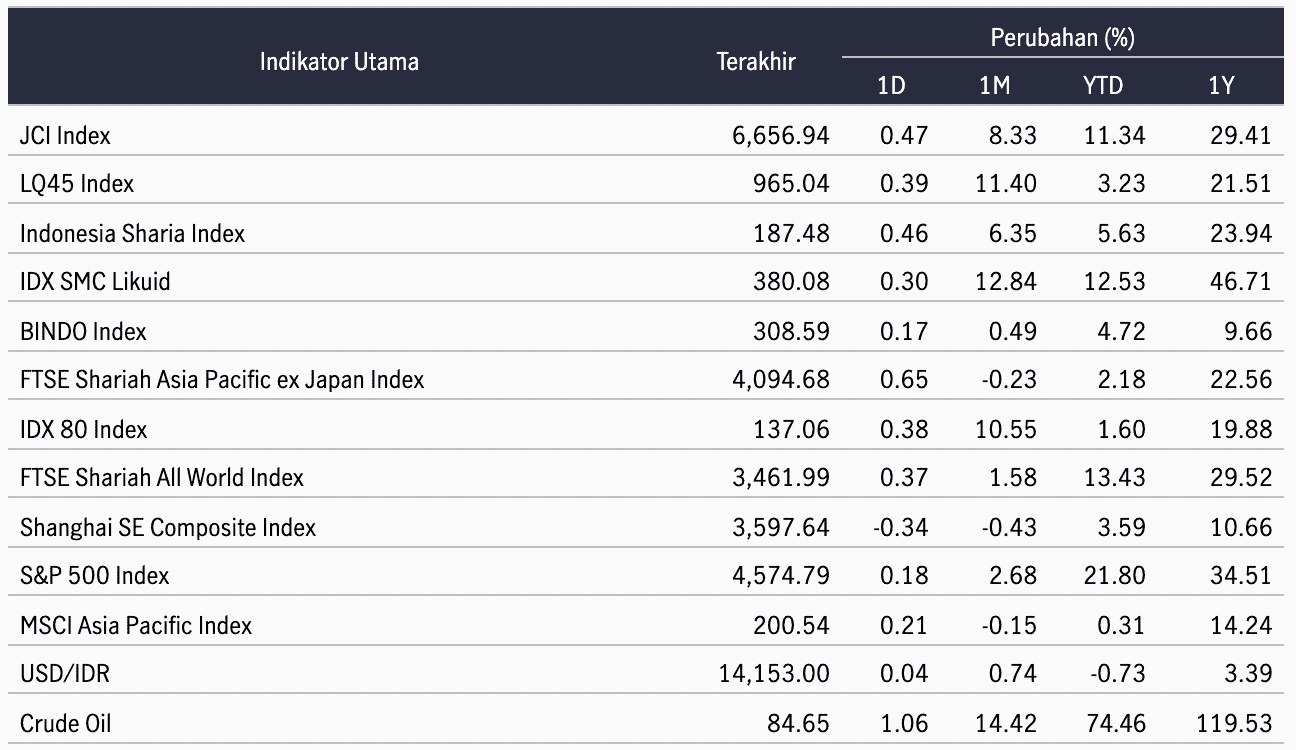1296x750 pixels.
Task: Click Crude Oil 1Y change 119.53
Action: [x=1233, y=722]
